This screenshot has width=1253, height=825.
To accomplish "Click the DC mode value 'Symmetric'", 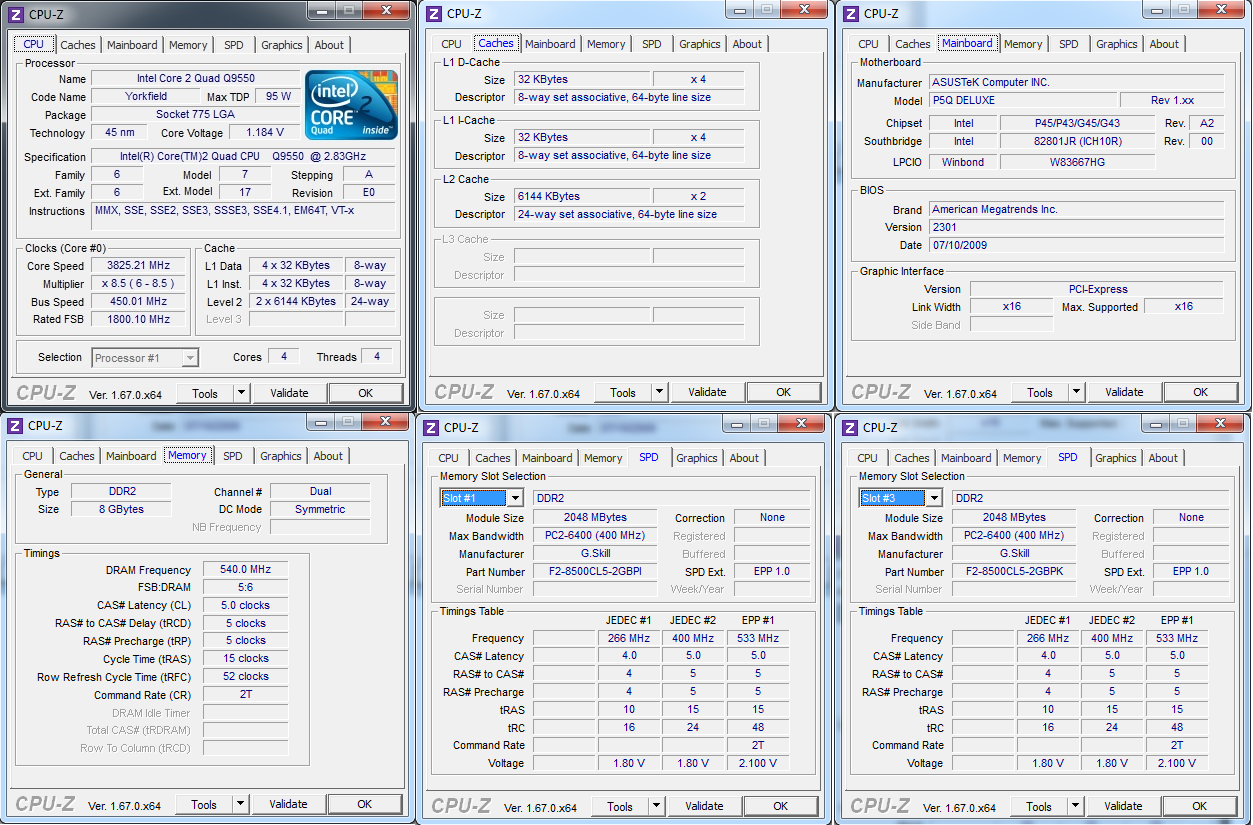I will tap(320, 510).
